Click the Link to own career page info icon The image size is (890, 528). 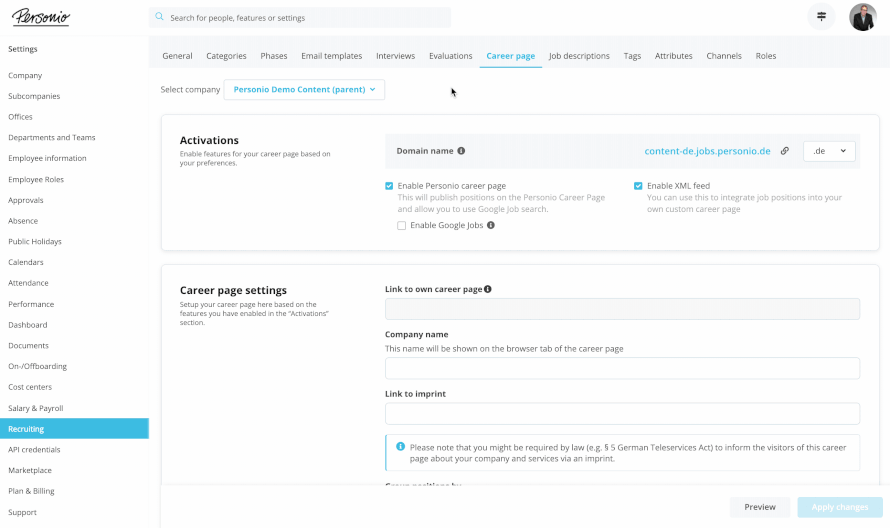pos(488,289)
